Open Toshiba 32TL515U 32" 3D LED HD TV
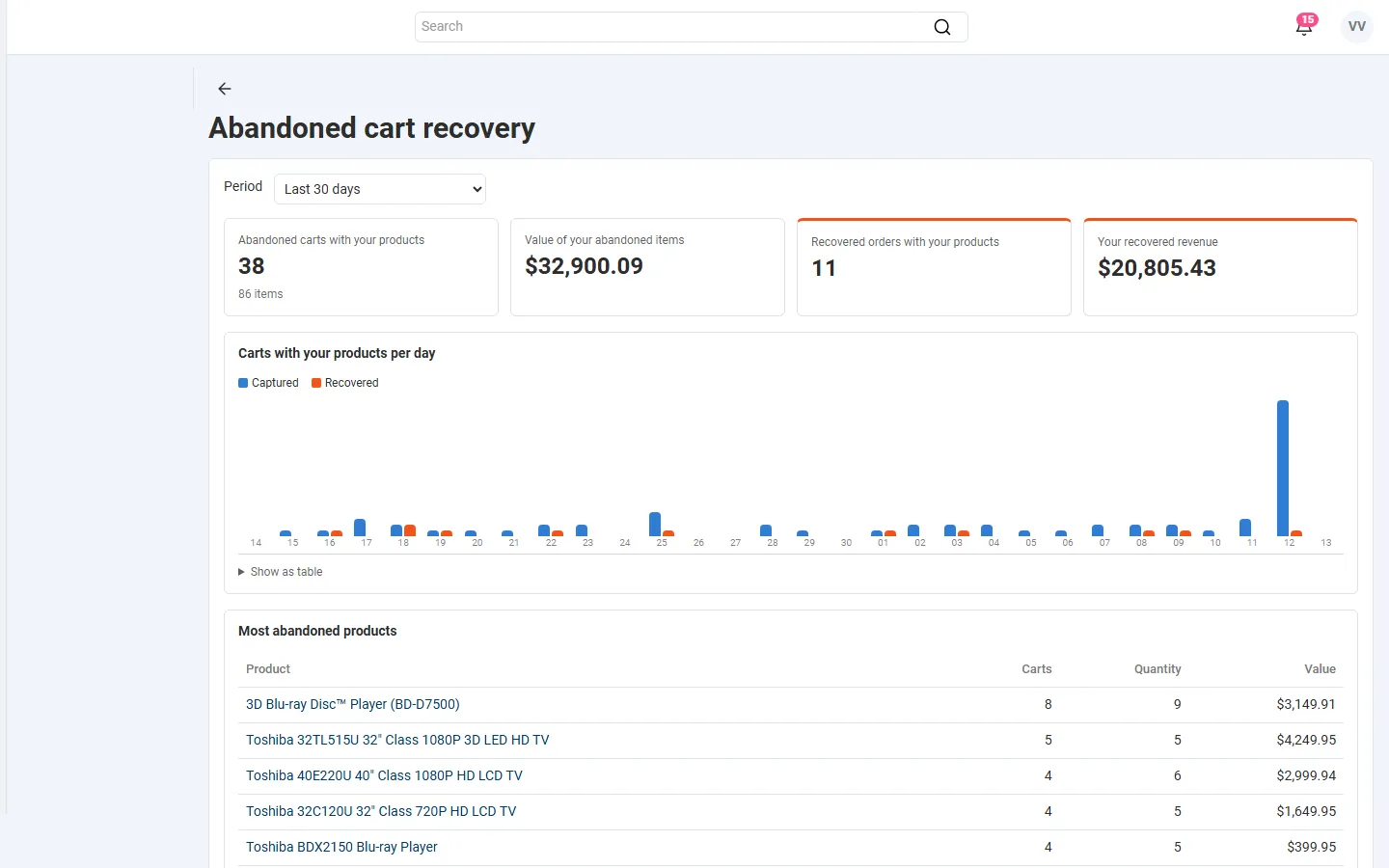Image resolution: width=1389 pixels, height=868 pixels. (397, 740)
